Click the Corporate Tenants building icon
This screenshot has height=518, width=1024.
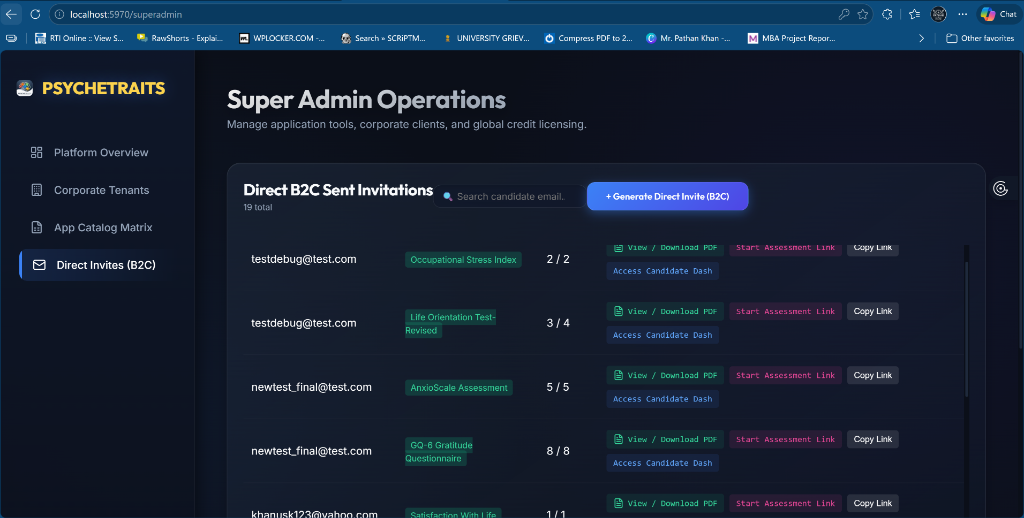coord(37,190)
